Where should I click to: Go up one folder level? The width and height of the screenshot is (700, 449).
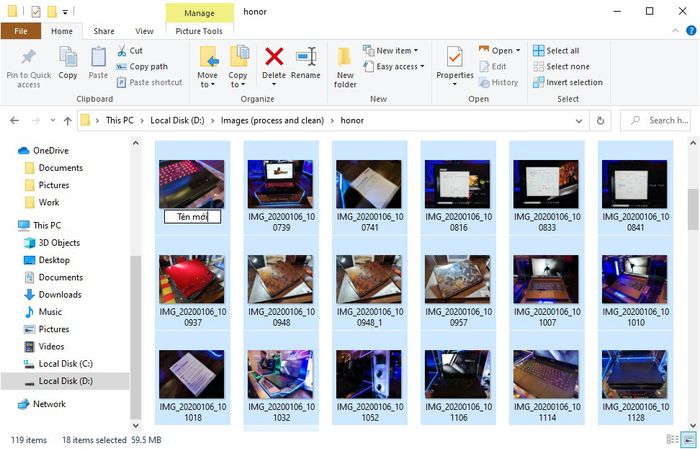tap(67, 121)
